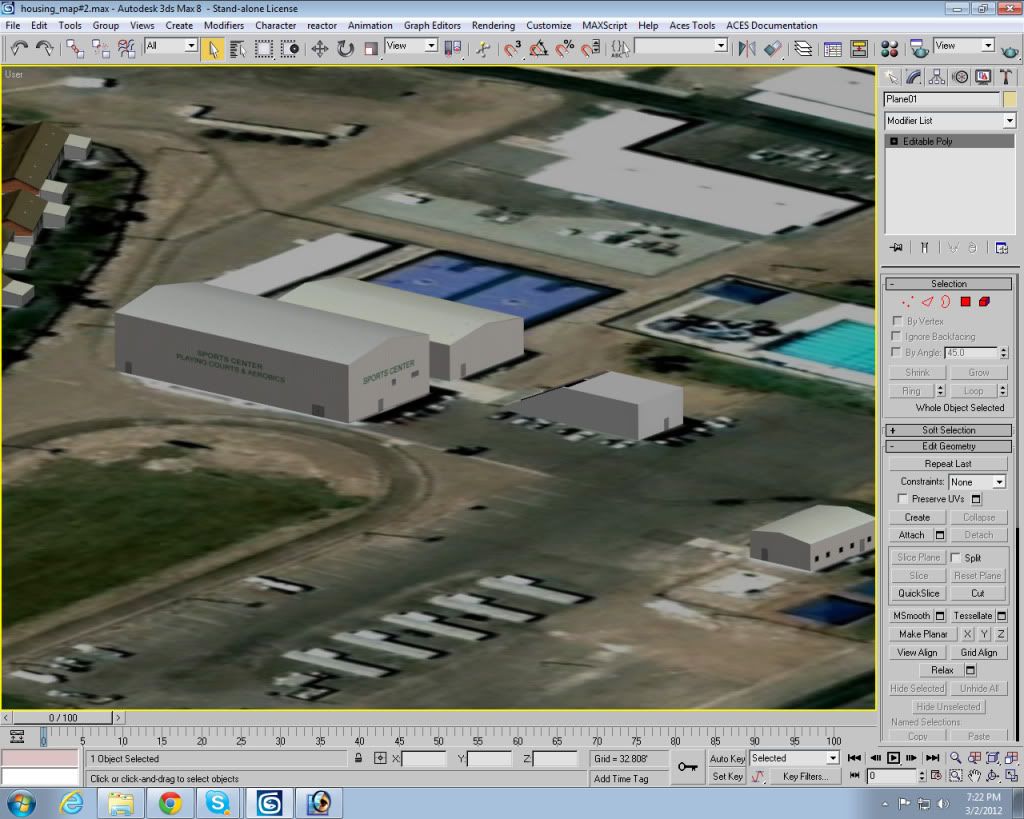Switch to Polygon sub-object selection
The image size is (1024, 819).
pos(966,301)
